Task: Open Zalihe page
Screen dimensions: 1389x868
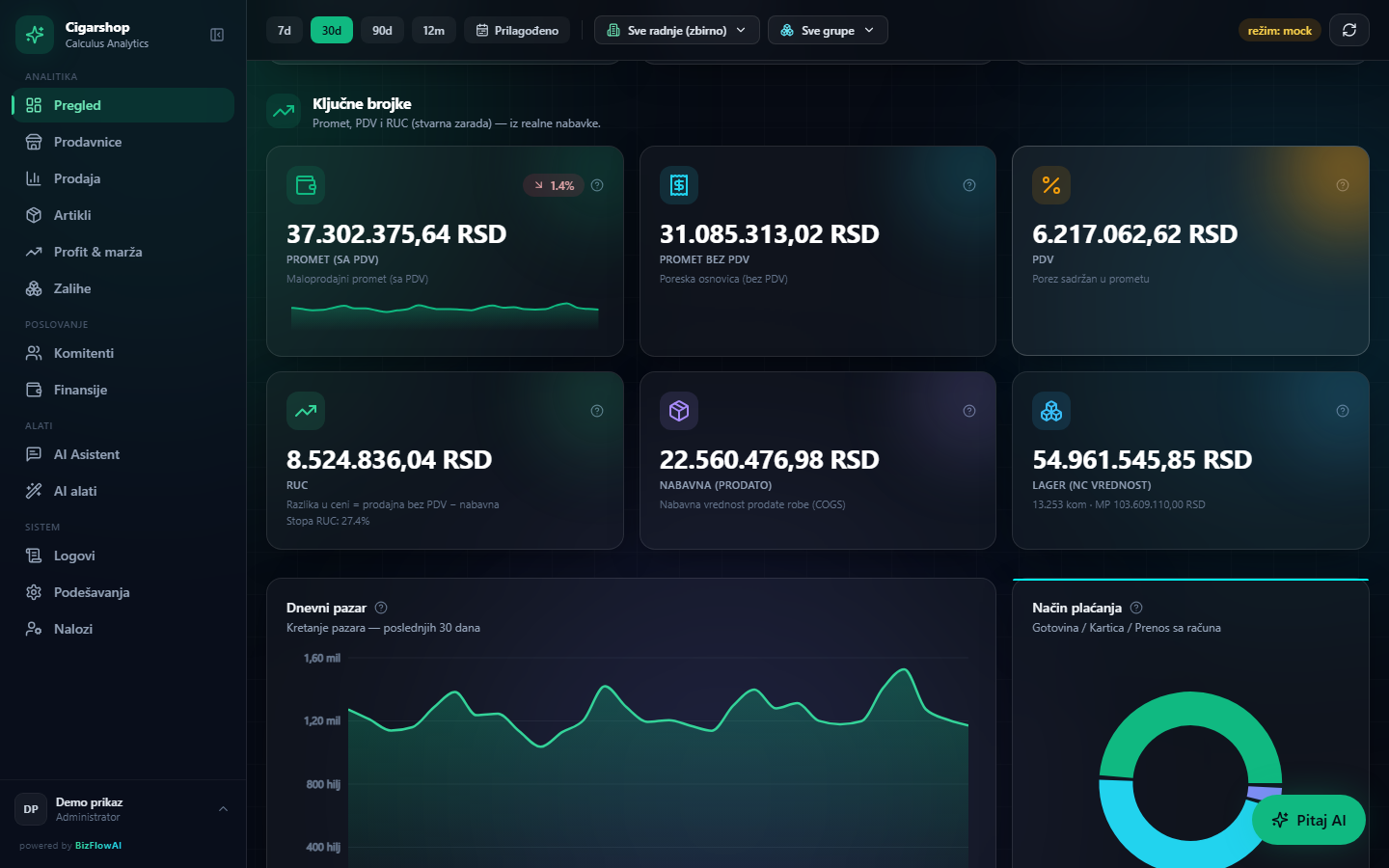Action: pos(123,288)
